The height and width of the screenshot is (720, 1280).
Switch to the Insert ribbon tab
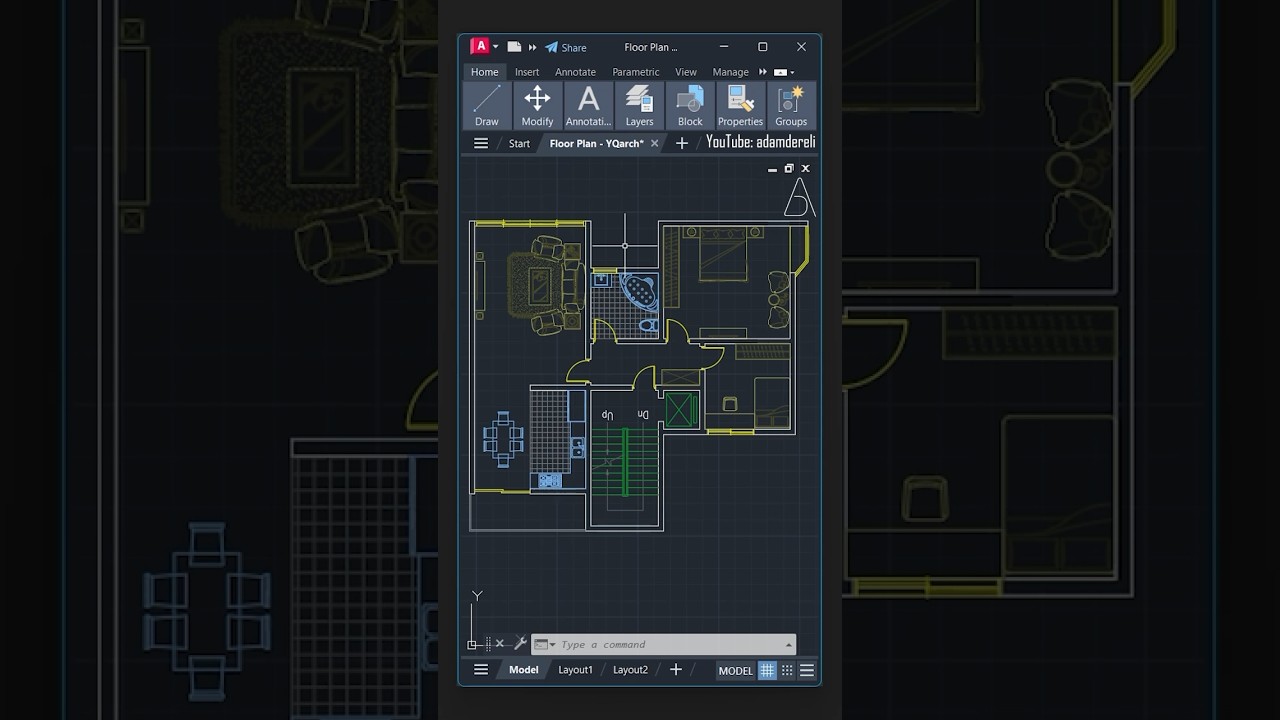click(x=527, y=72)
